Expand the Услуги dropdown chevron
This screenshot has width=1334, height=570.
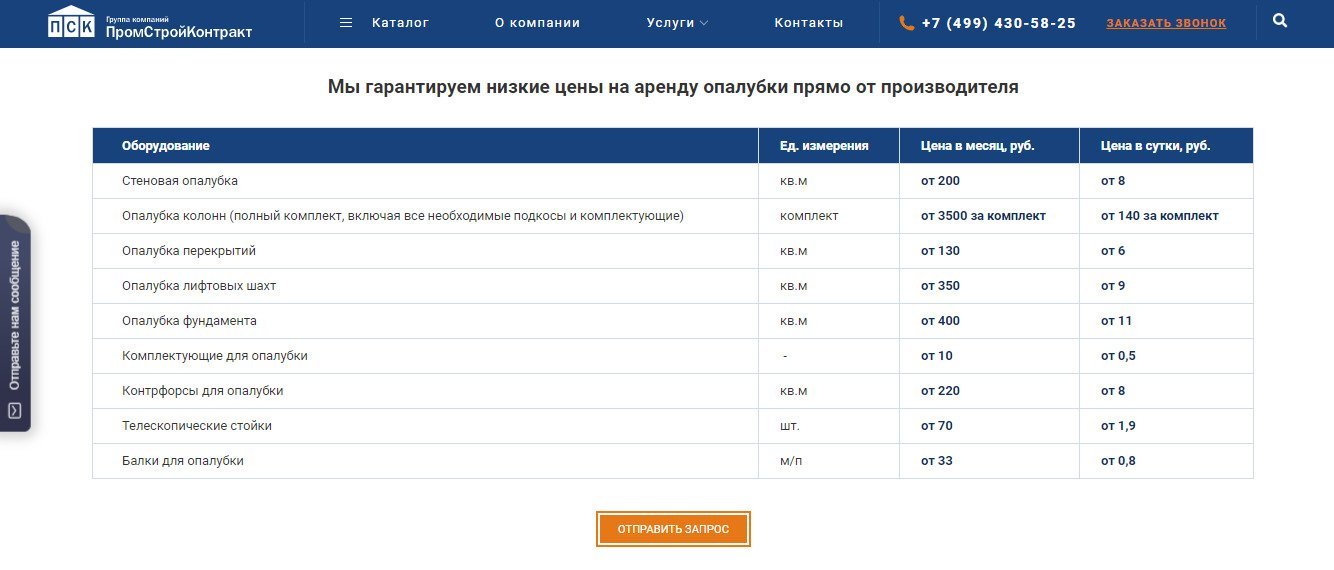[x=704, y=23]
